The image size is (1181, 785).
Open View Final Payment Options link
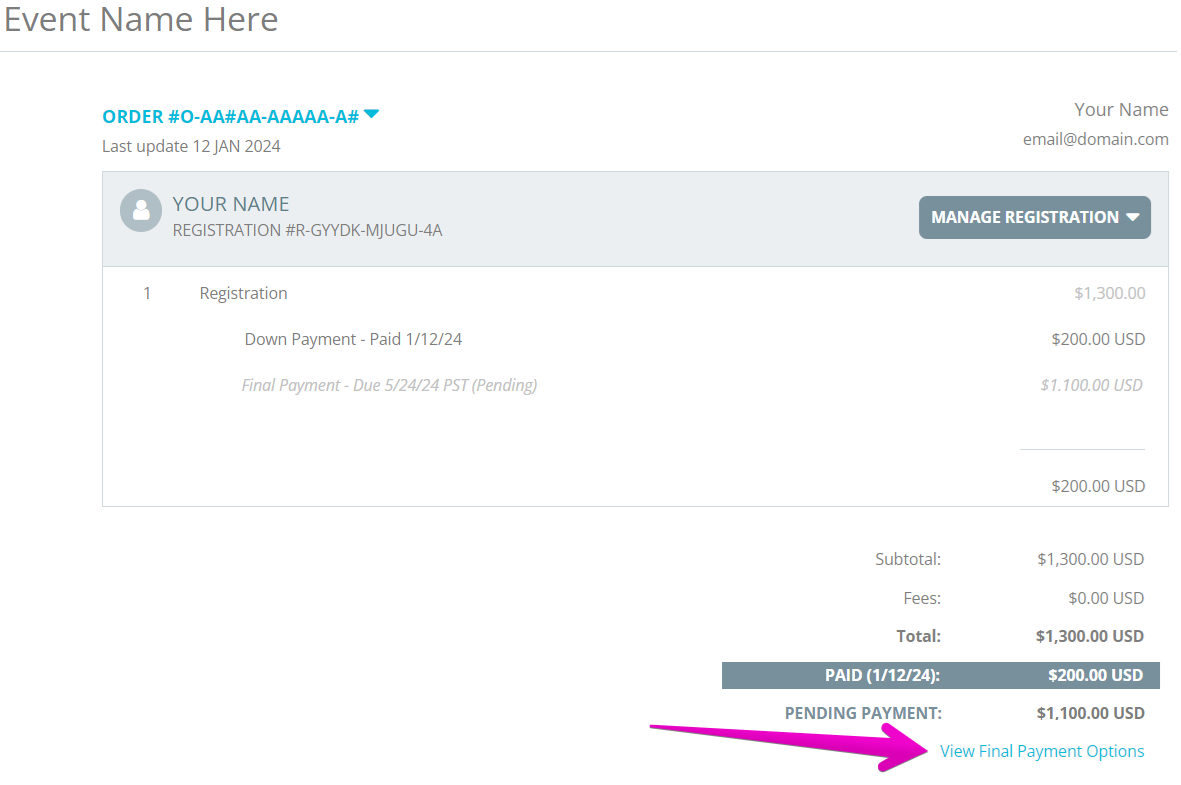tap(1042, 751)
